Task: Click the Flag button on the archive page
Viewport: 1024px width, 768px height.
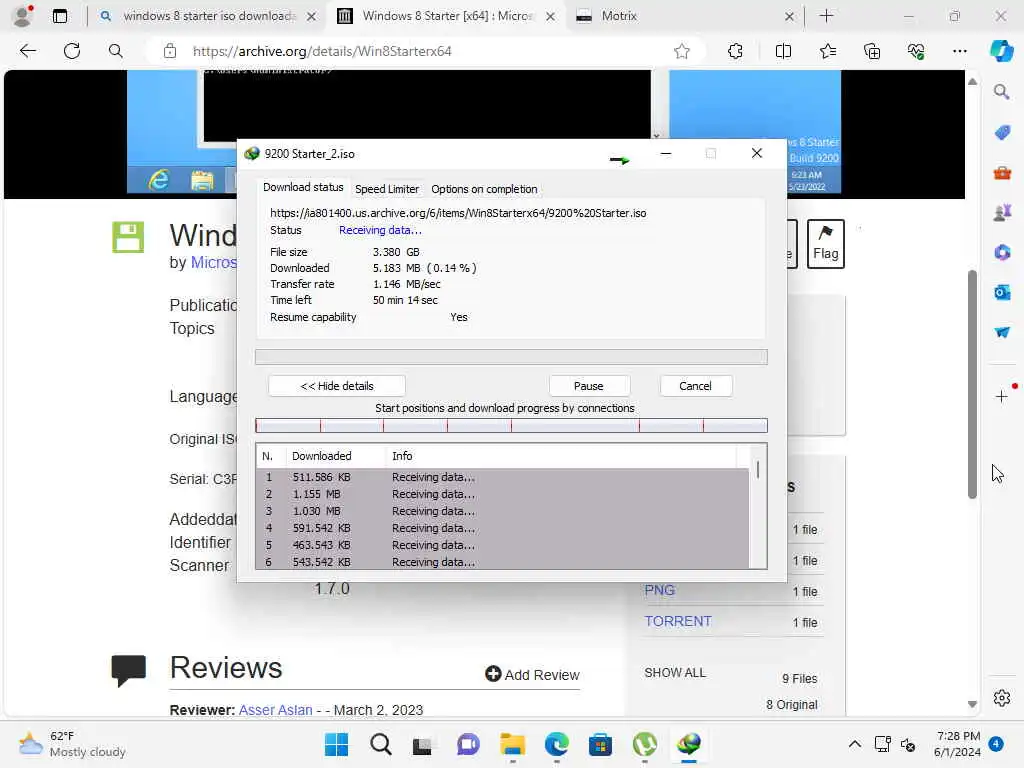Action: click(x=825, y=244)
